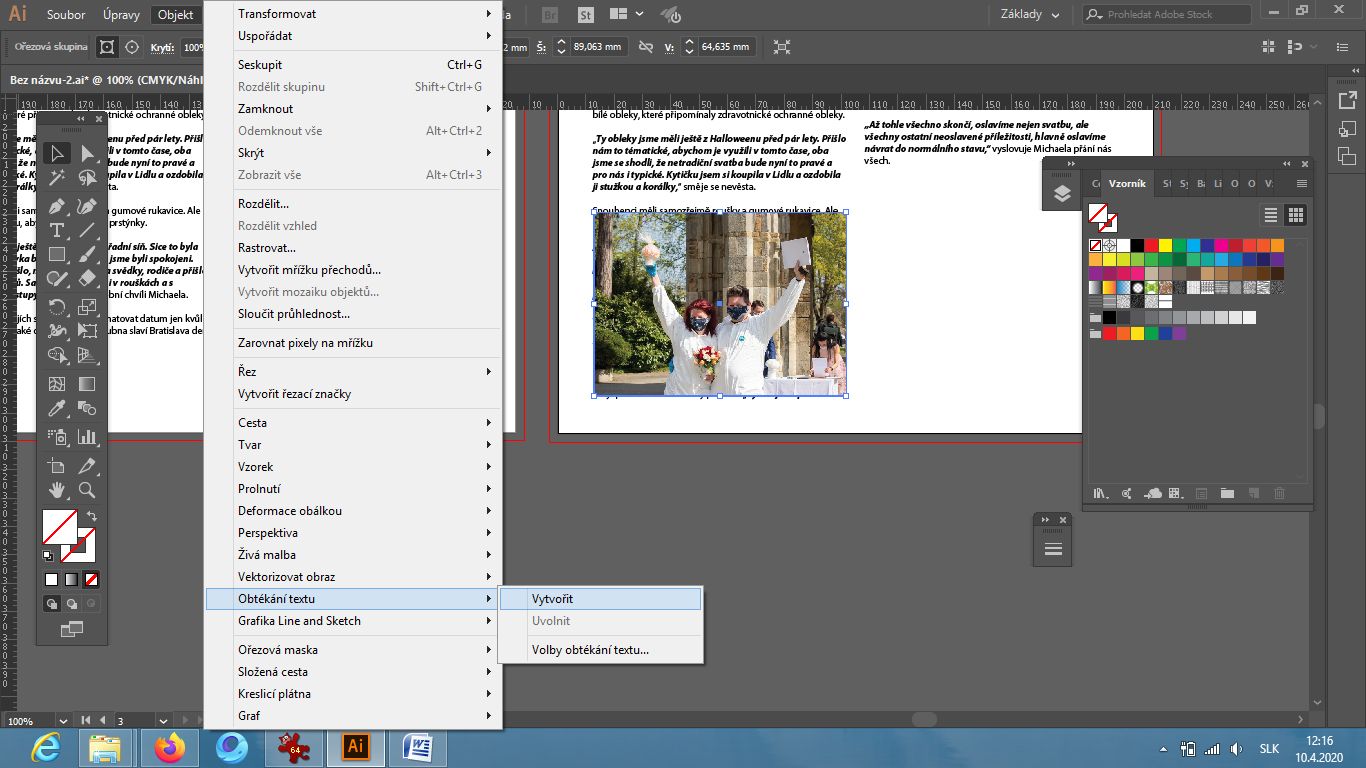Click the Prohledat Adobe Stock search field
This screenshot has height=768, width=1366.
[1165, 15]
